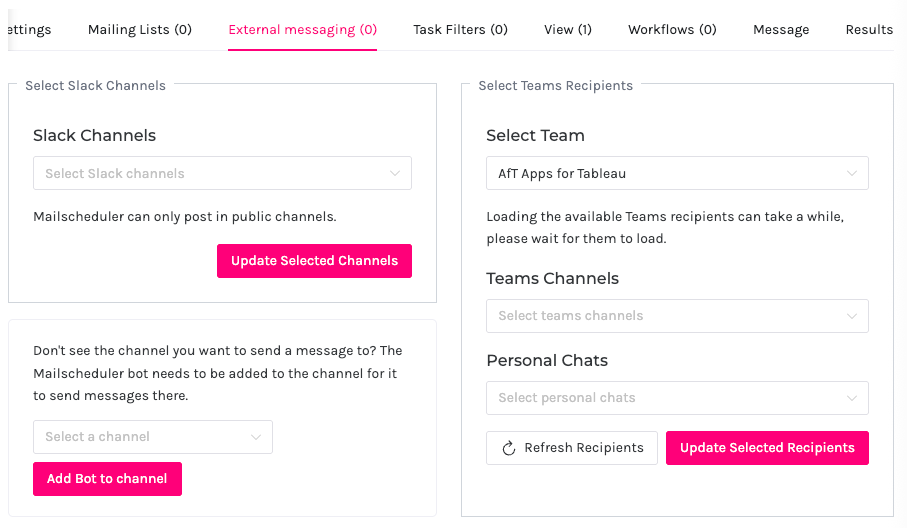Screen dimensions: 907x528
Task: Open the Select a channel dropdown
Action: (x=140, y=437)
